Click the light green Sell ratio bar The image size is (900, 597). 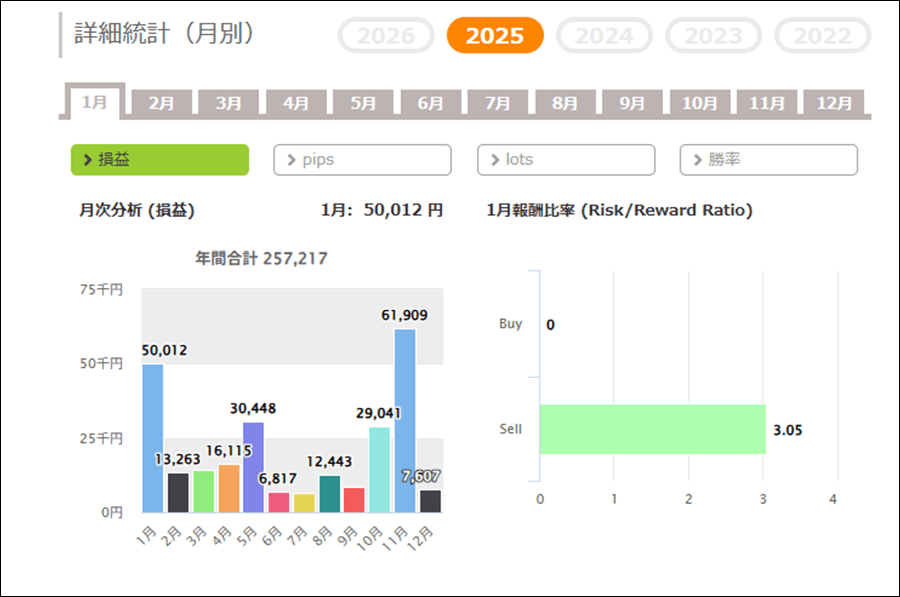point(652,429)
